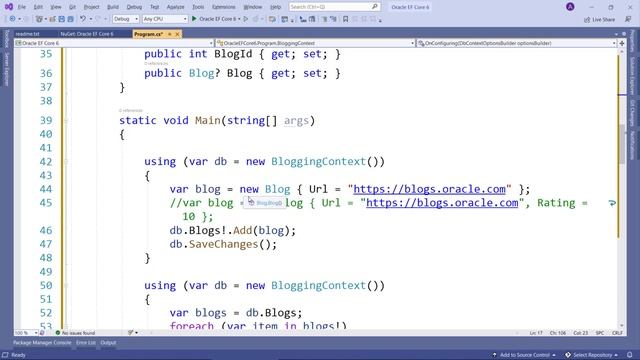The height and width of the screenshot is (360, 640).
Task: Click the Search (Ctrl+Q) box
Action: [334, 7]
